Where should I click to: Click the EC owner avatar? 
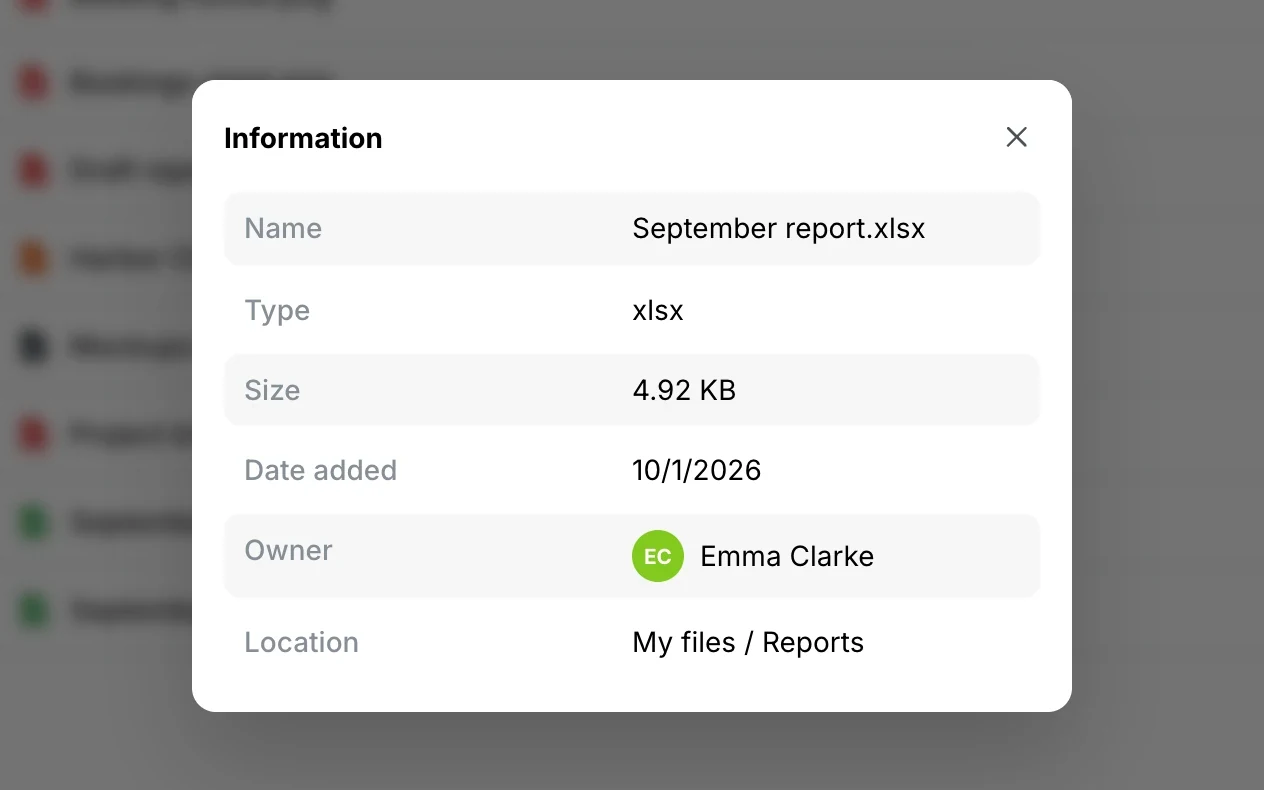coord(658,556)
